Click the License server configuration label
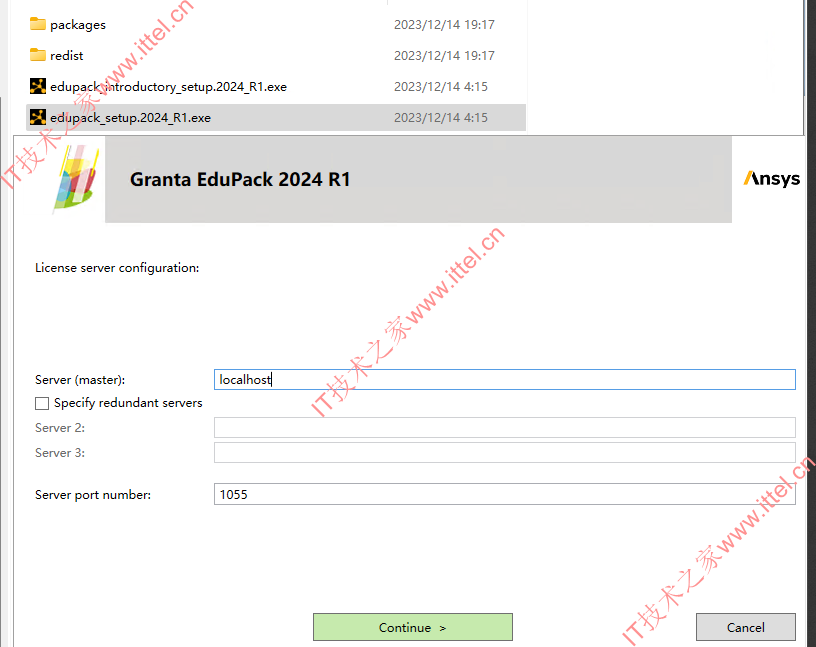Viewport: 816px width, 647px height. pyautogui.click(x=117, y=268)
